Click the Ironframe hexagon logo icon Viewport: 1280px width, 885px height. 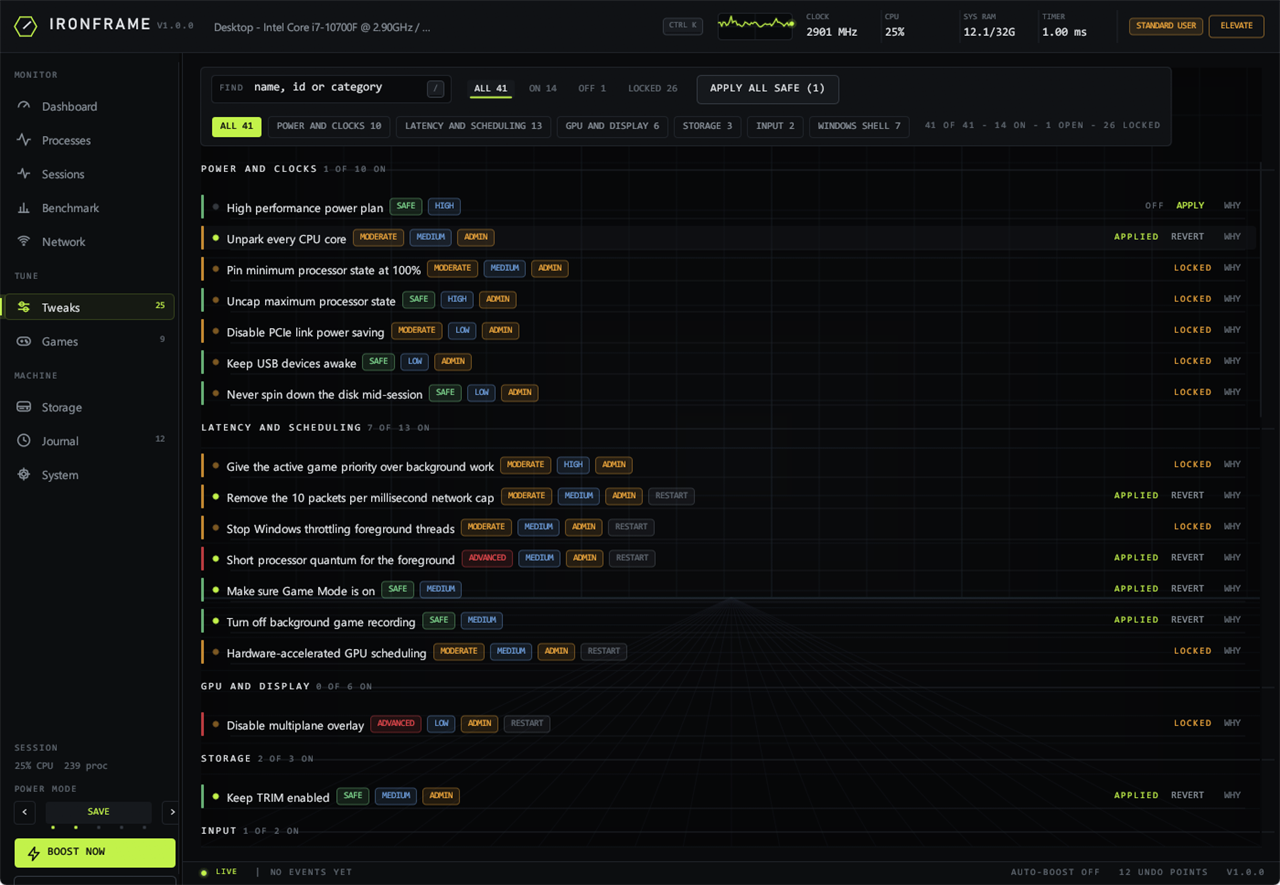click(26, 26)
